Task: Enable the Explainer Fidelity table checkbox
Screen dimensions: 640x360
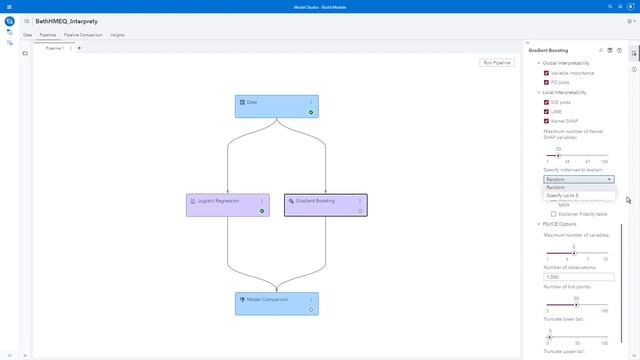Action: point(553,214)
